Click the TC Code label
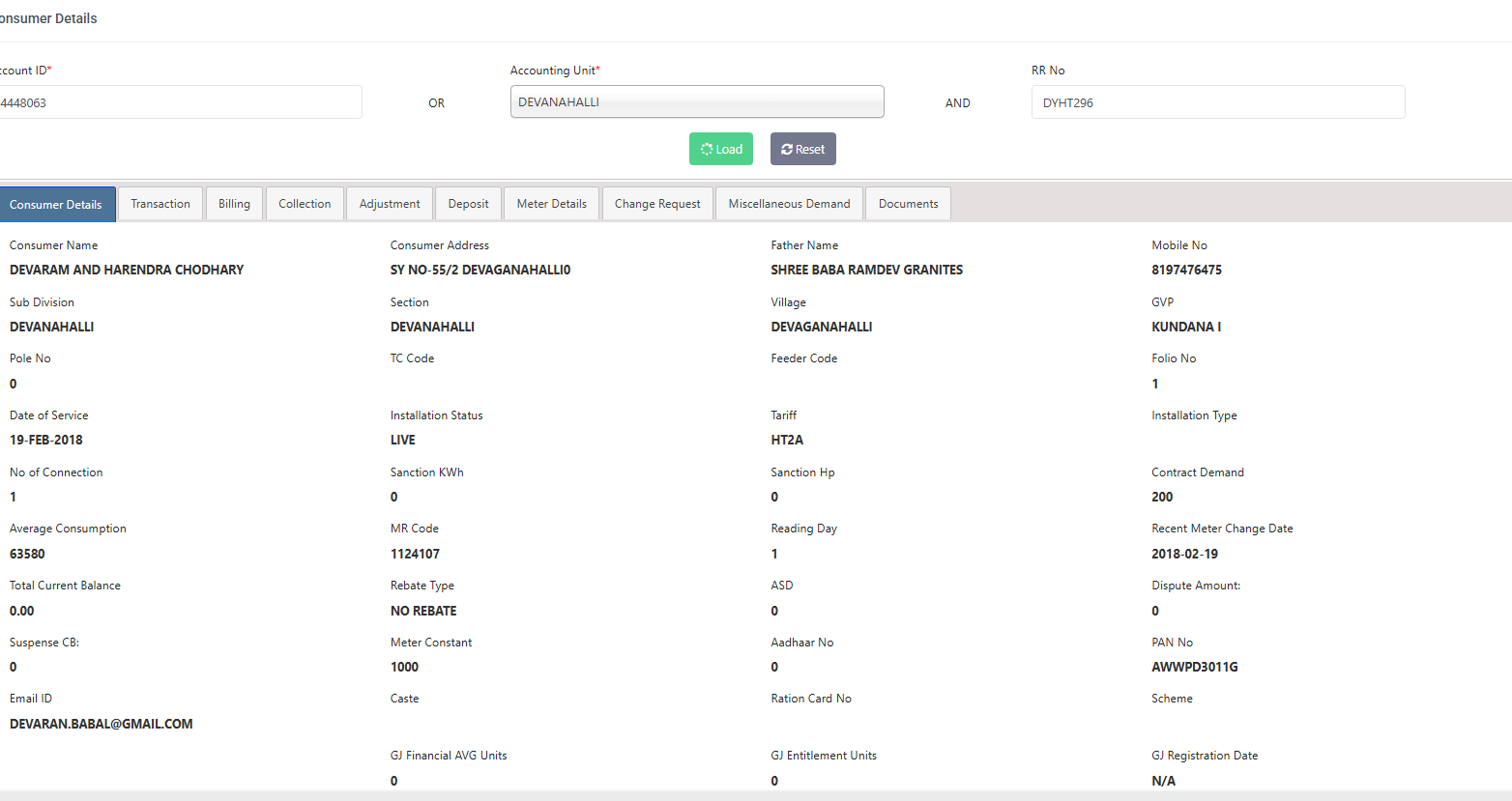This screenshot has height=801, width=1512. click(413, 358)
